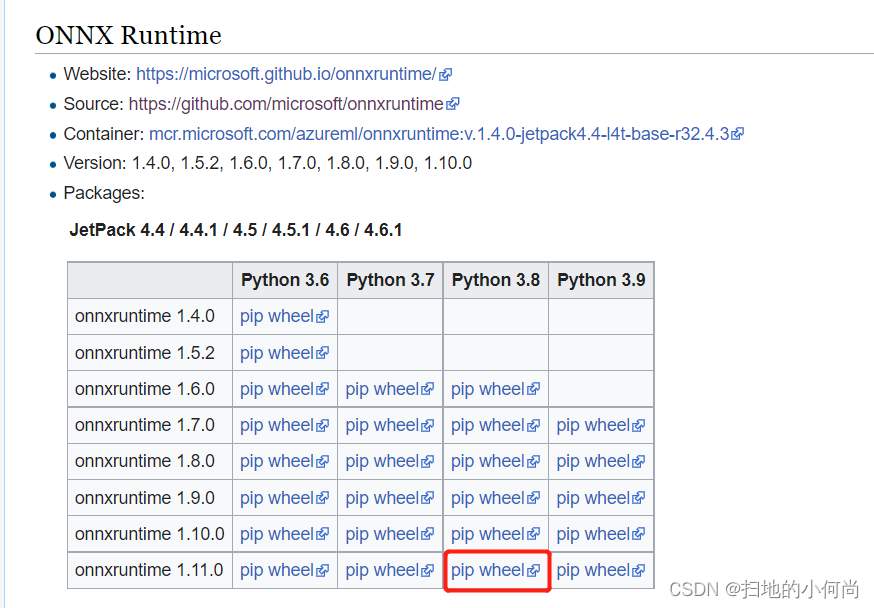Screen dimensions: 874x608
Task: Open the microsoft.github.io/onnxruntime website link
Action: 286,74
